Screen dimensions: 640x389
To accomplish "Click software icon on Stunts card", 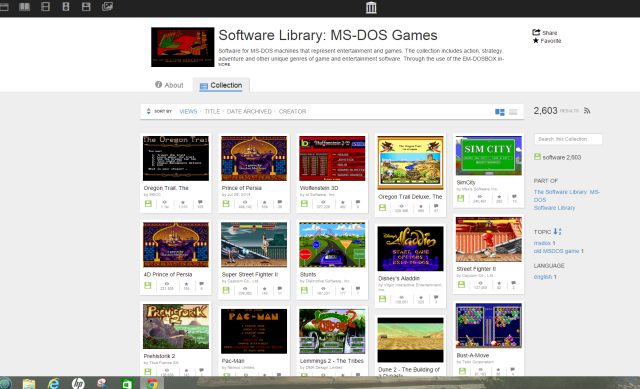I will pos(304,290).
